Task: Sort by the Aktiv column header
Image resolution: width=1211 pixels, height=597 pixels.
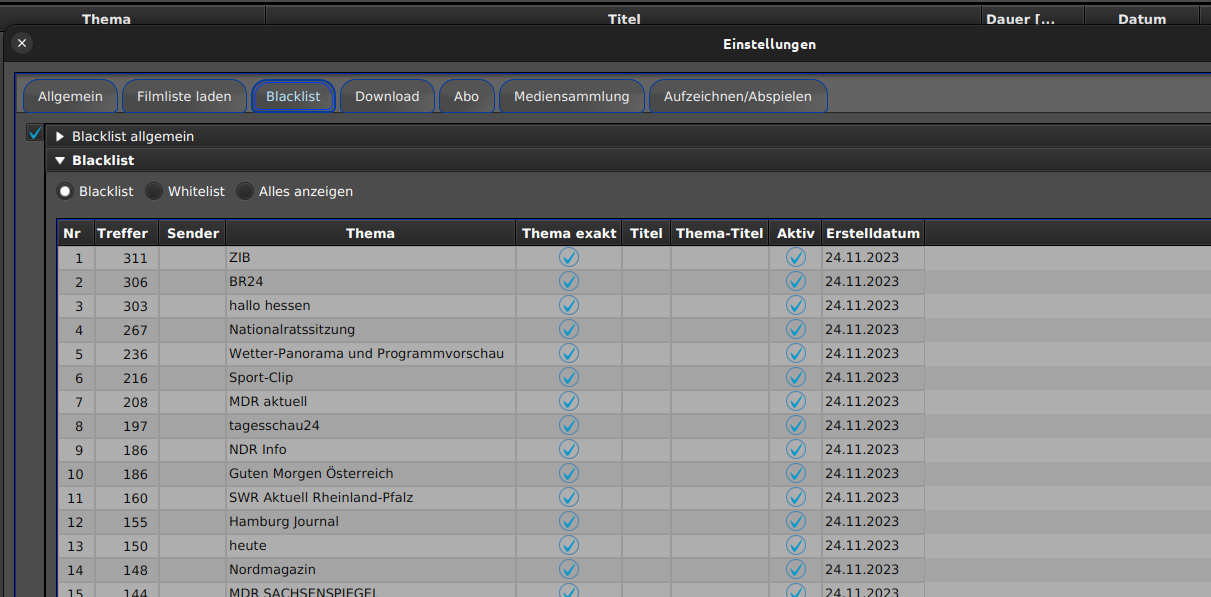Action: [796, 233]
